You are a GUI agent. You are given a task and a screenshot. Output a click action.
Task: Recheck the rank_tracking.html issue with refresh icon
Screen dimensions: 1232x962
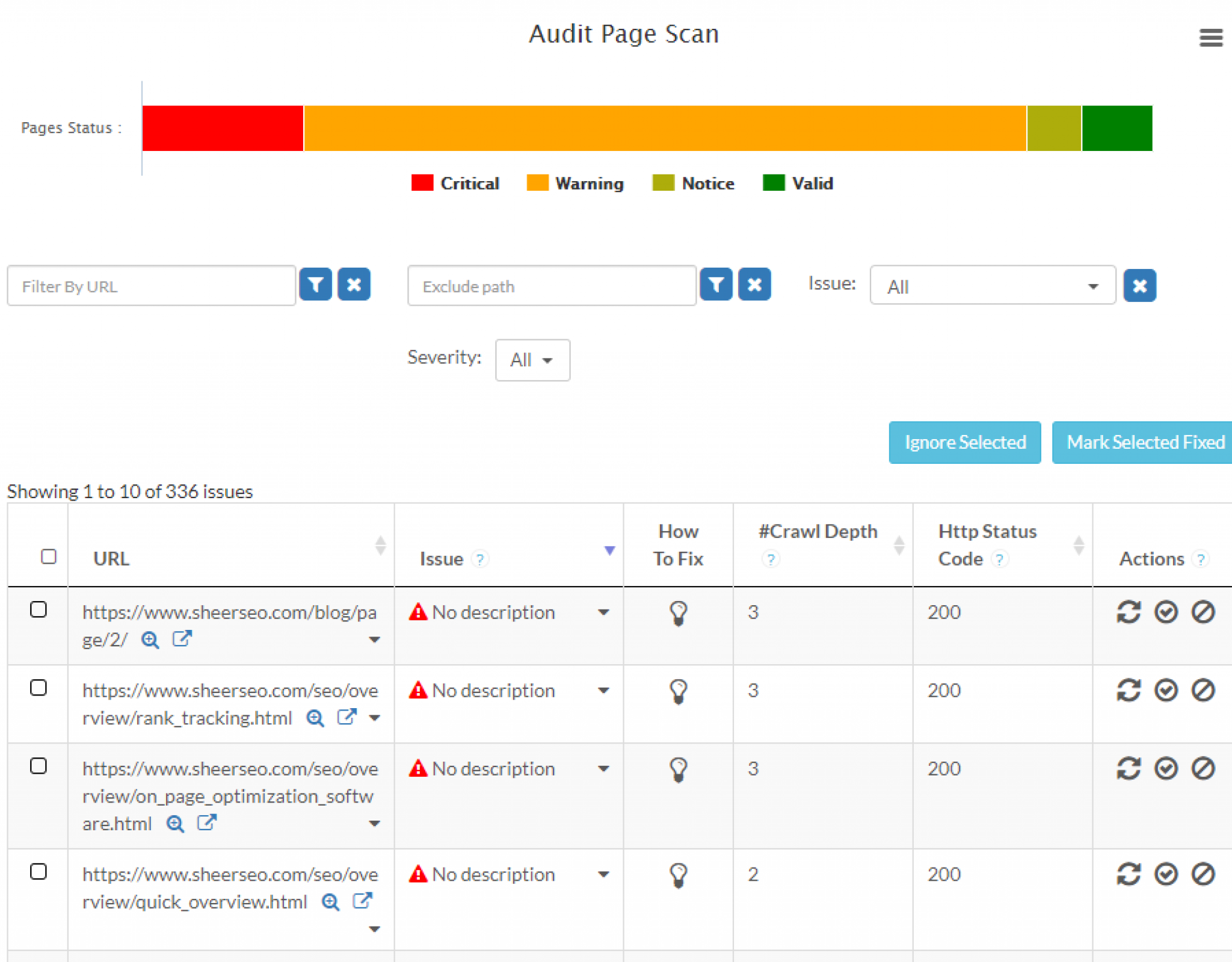click(x=1129, y=690)
